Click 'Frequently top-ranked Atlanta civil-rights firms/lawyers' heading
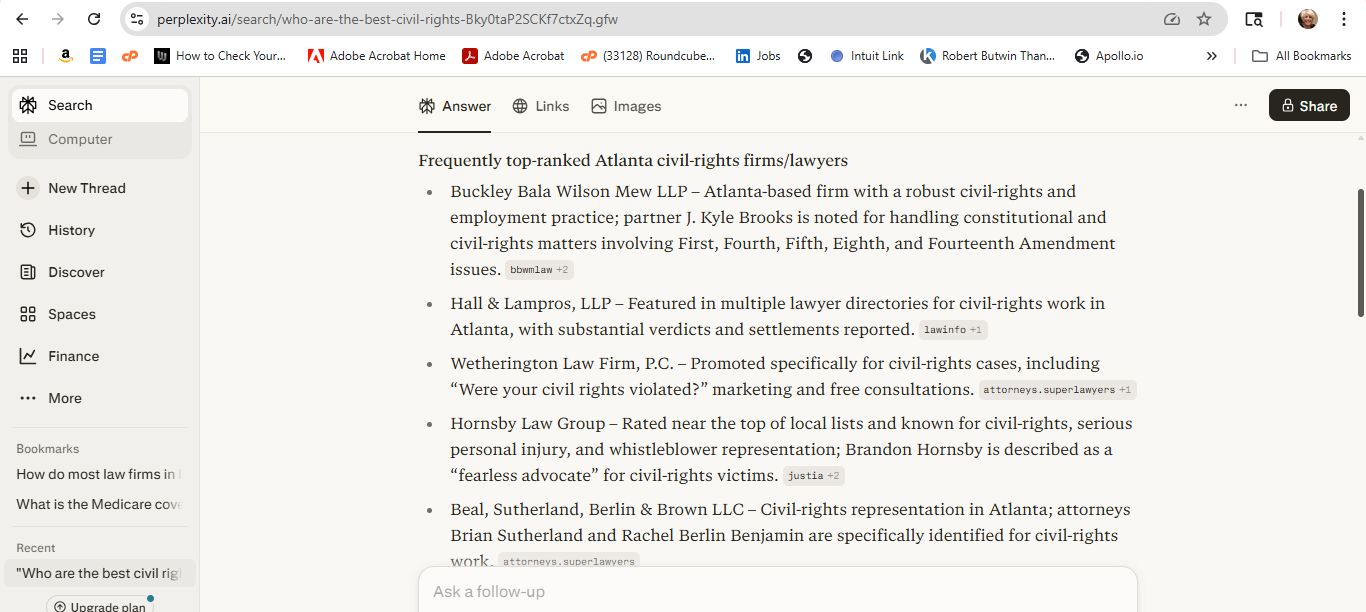This screenshot has width=1366, height=612. point(633,160)
